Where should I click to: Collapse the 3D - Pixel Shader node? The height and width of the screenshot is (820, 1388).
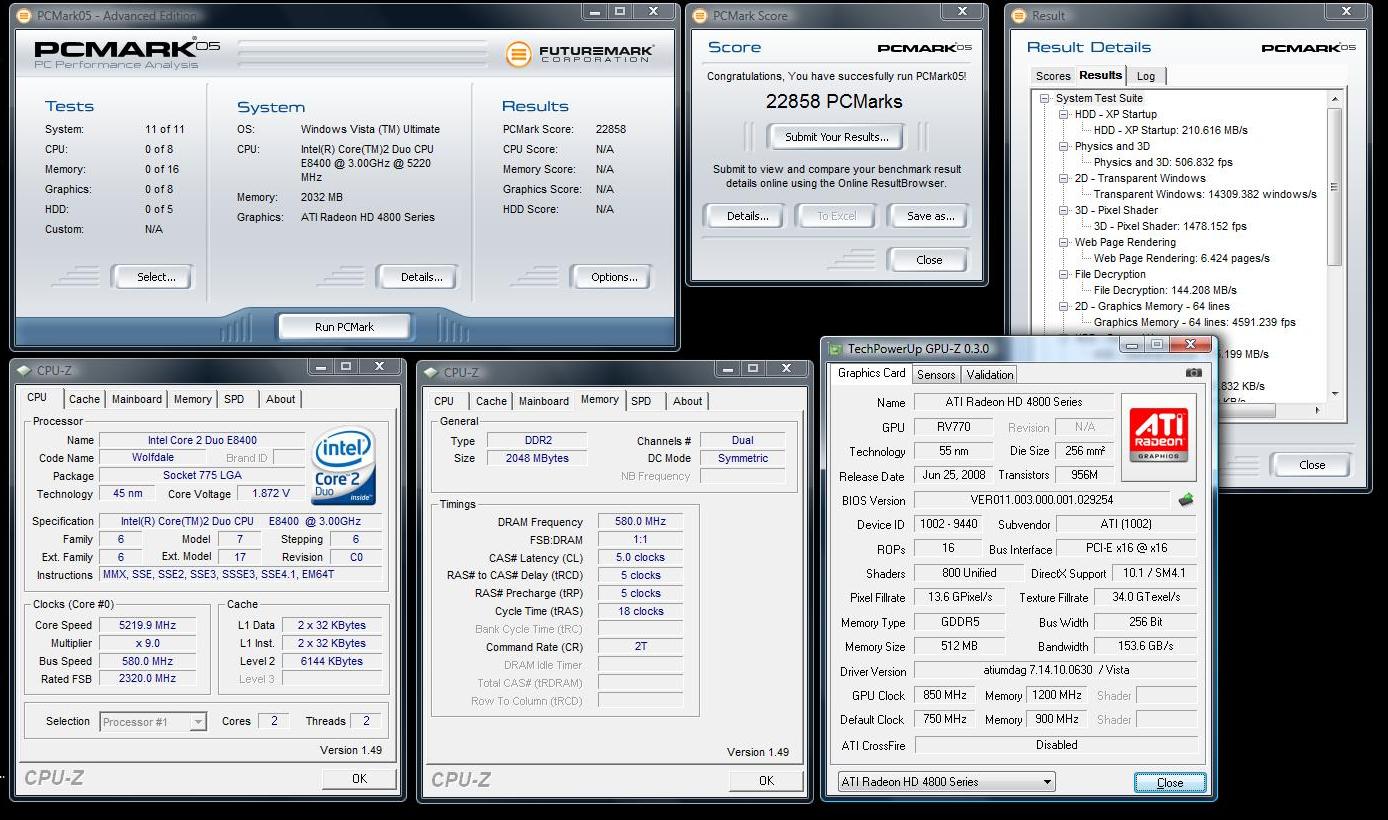pyautogui.click(x=1064, y=210)
